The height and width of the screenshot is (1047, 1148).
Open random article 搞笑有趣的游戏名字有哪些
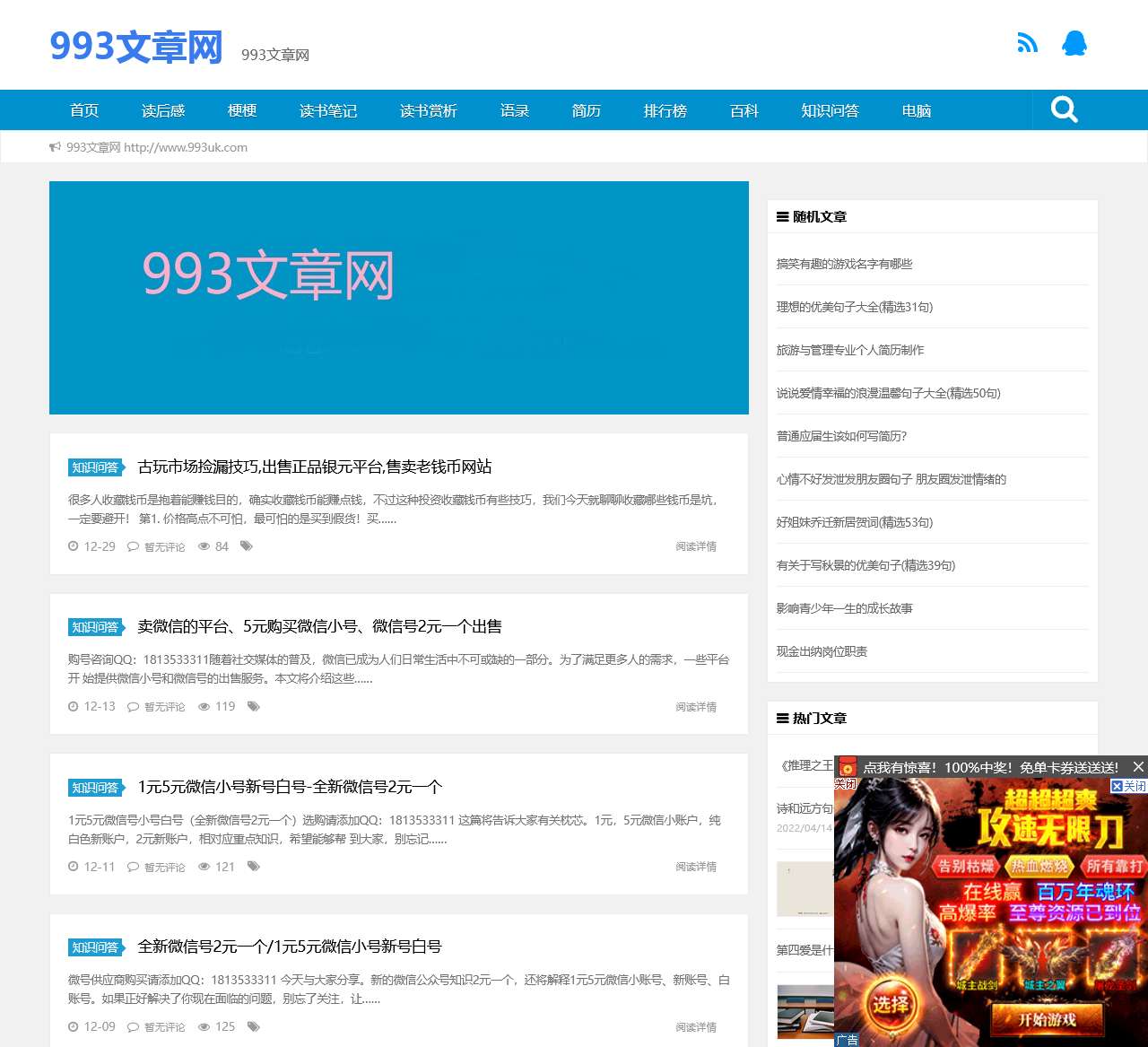(844, 264)
